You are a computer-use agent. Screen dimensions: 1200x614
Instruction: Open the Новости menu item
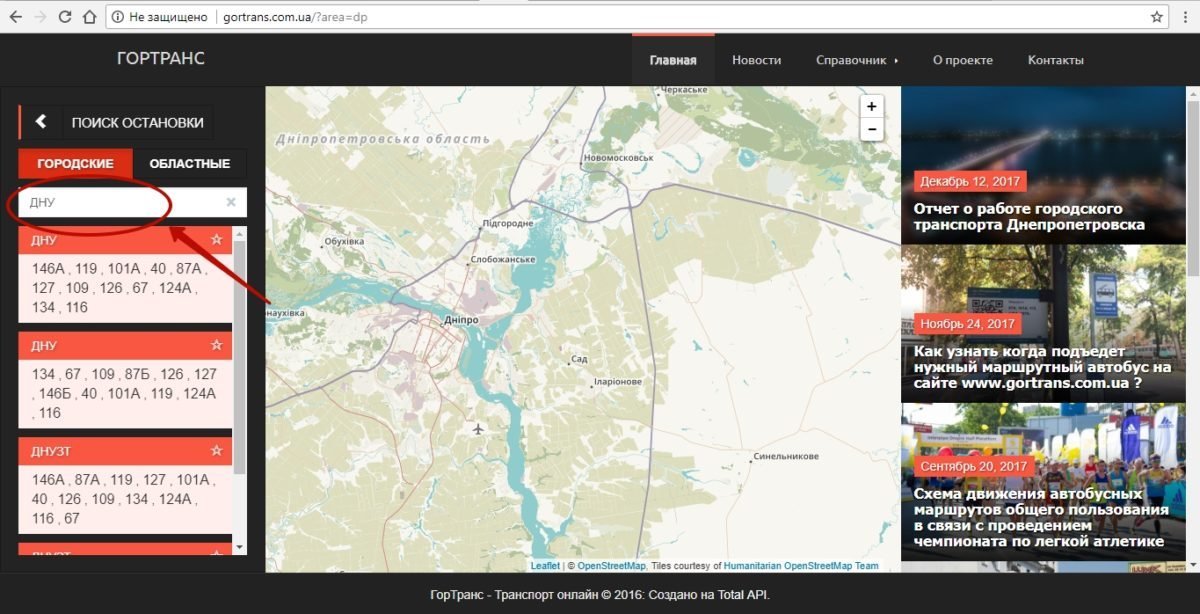click(x=756, y=60)
